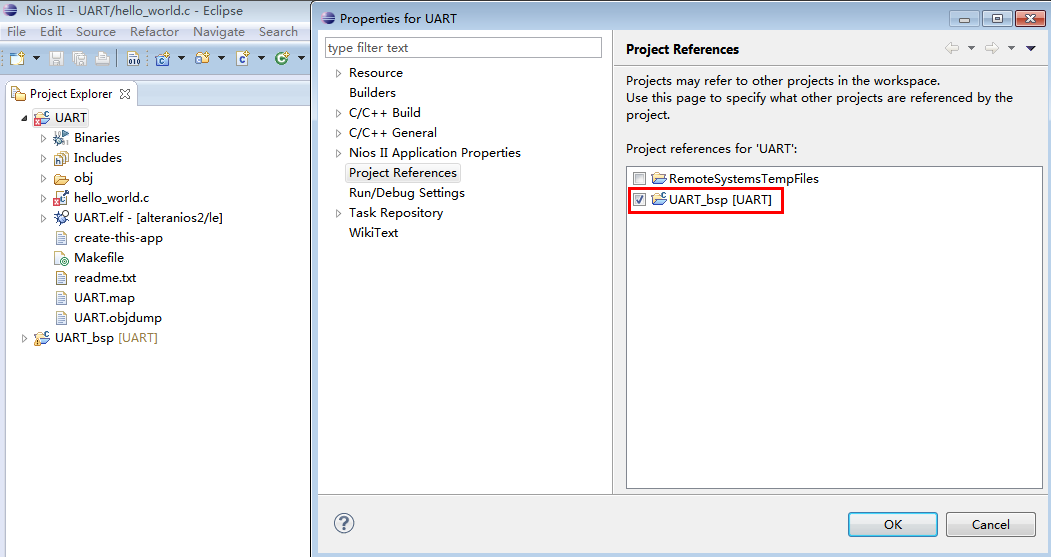Click the UART.elf executable icon
This screenshot has width=1051, height=557.
click(61, 218)
